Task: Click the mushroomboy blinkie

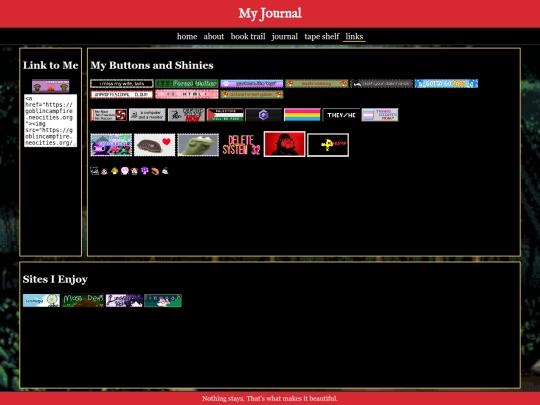Action: click(316, 84)
